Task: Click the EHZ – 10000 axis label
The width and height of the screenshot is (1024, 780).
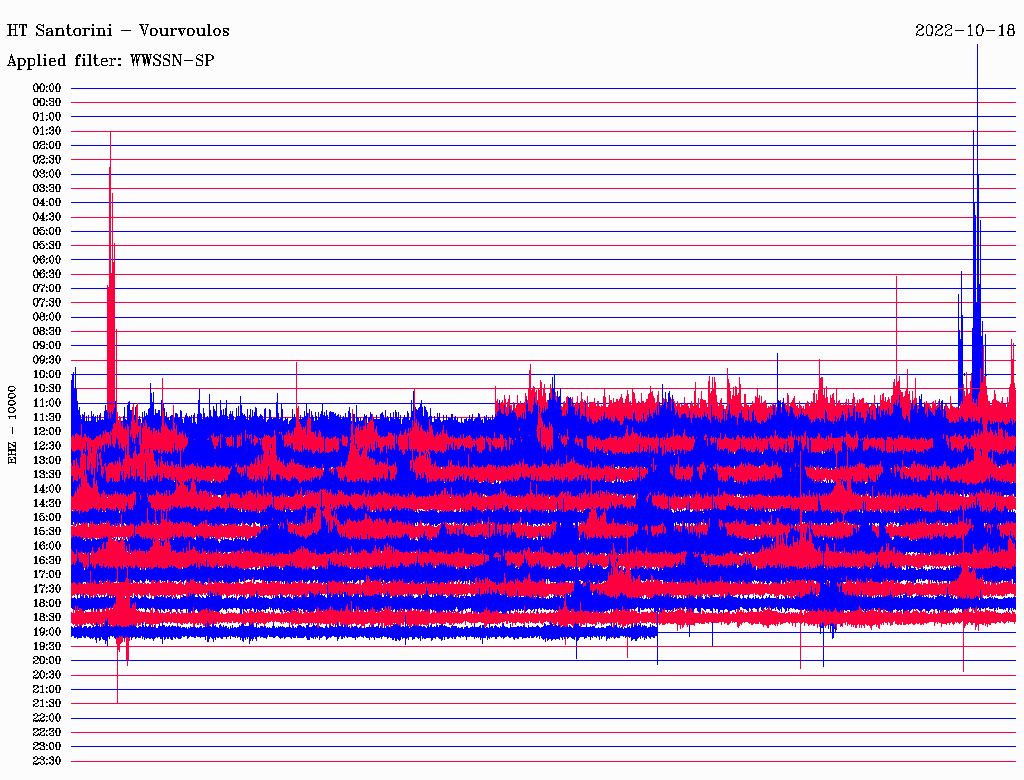Action: click(12, 424)
